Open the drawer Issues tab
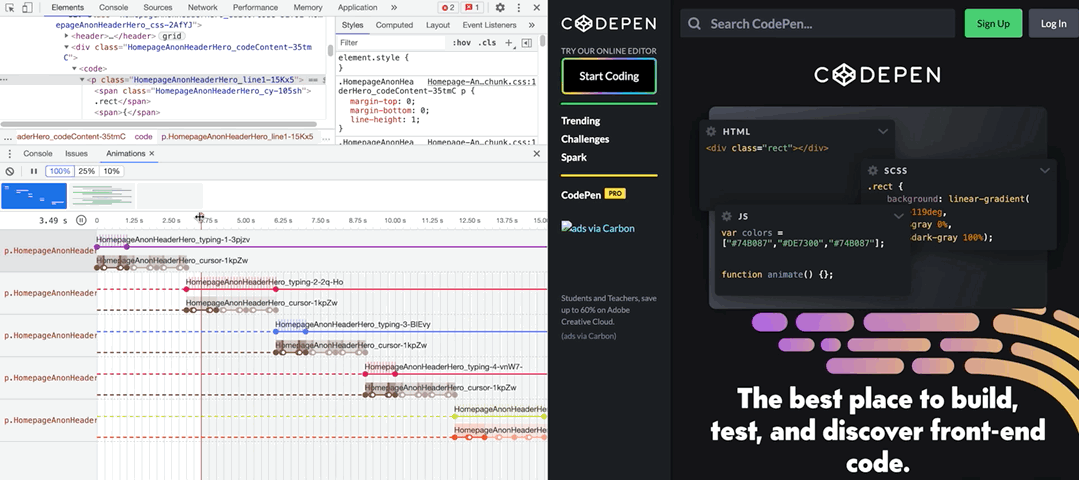The image size is (1079, 480). 76,153
